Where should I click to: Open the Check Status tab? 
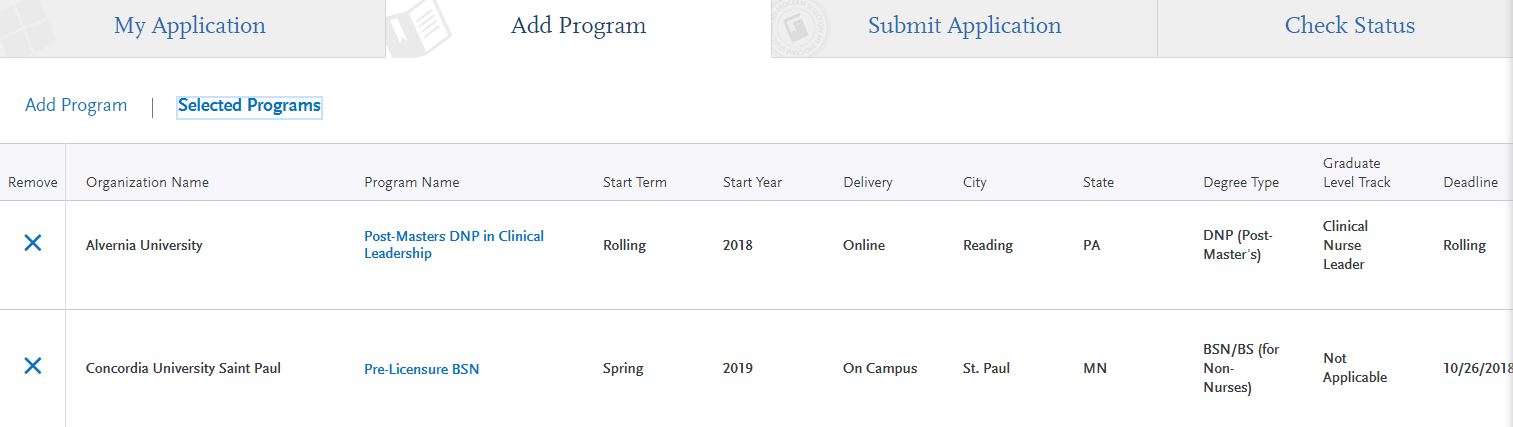click(1349, 26)
